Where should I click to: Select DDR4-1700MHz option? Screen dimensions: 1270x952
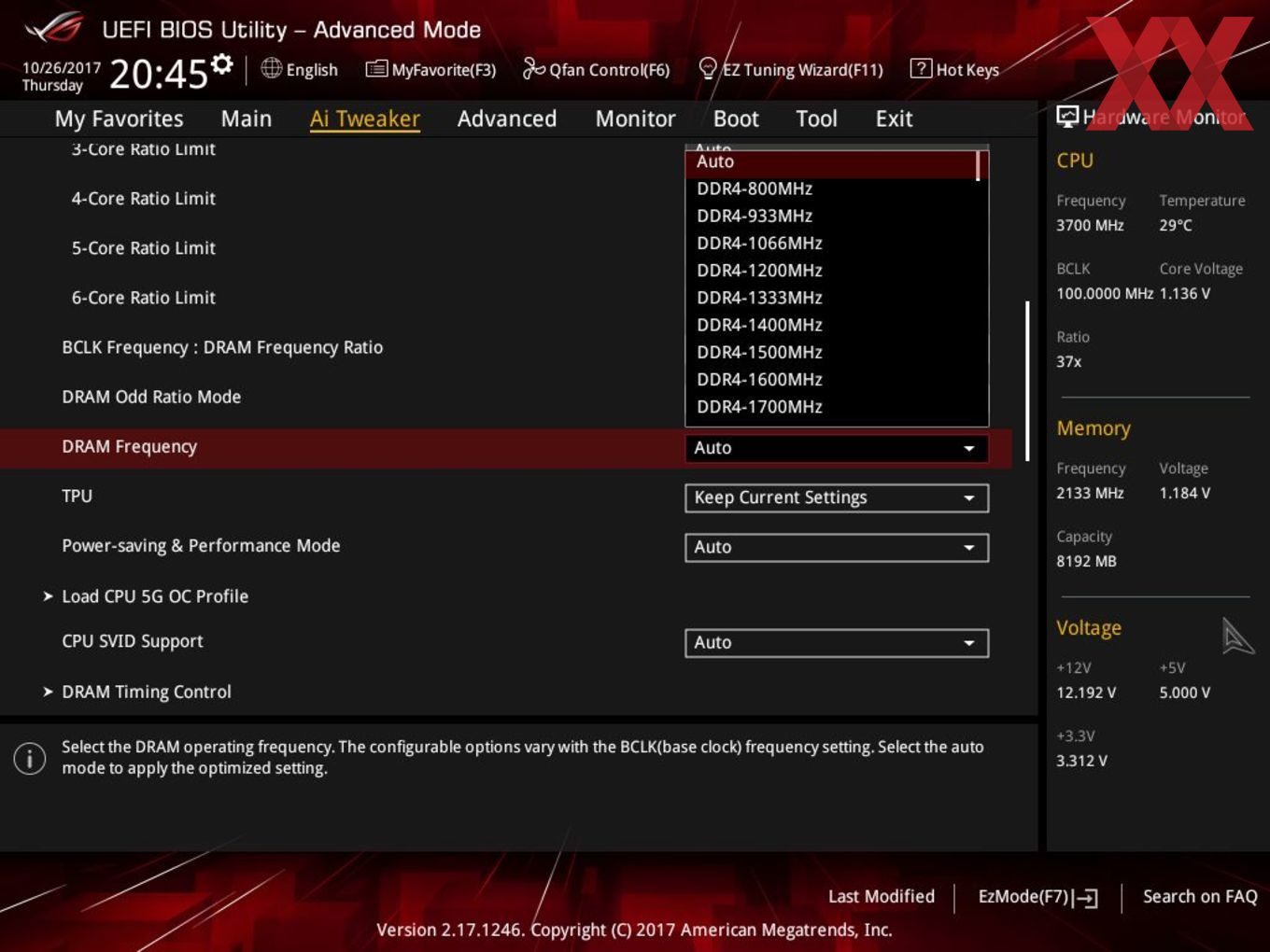point(830,407)
